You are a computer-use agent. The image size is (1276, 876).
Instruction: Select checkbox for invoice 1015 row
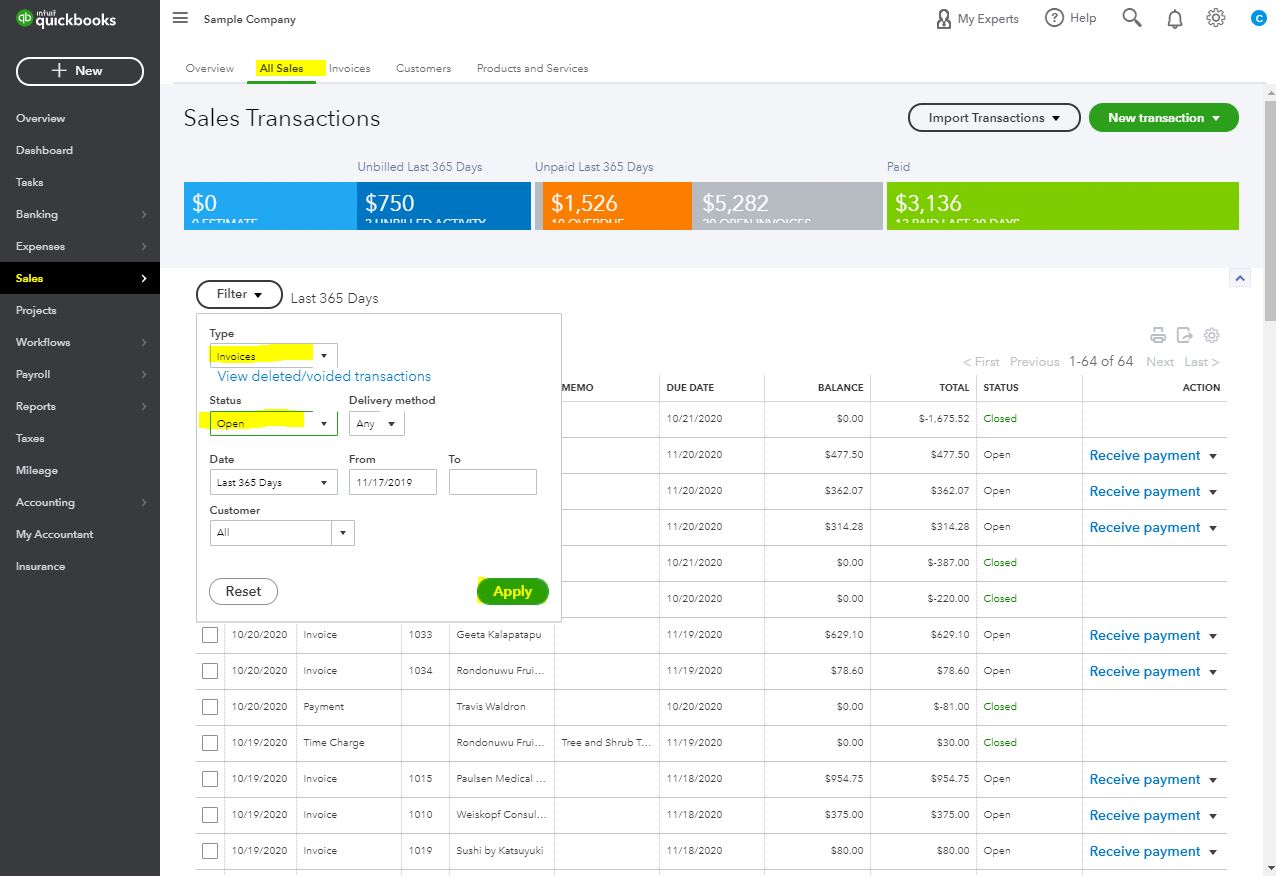click(210, 779)
